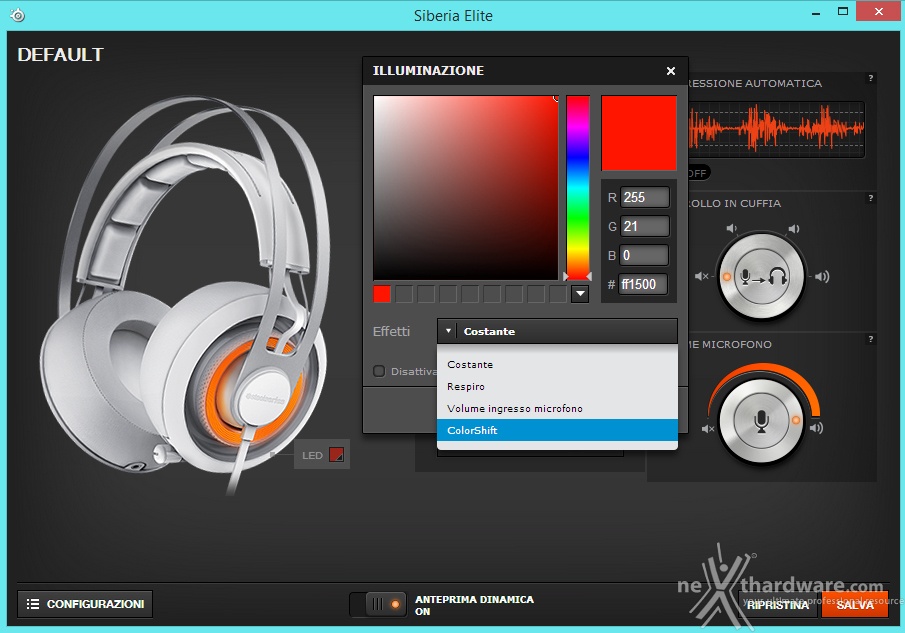This screenshot has width=905, height=633.
Task: Close the Illuminazione dialog
Action: tap(671, 71)
